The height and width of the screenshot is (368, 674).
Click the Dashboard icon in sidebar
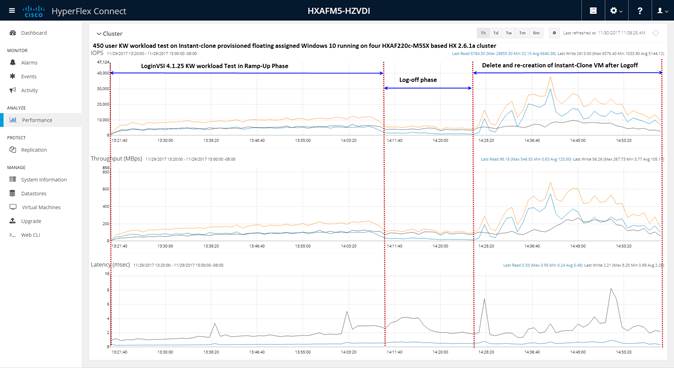[12, 33]
